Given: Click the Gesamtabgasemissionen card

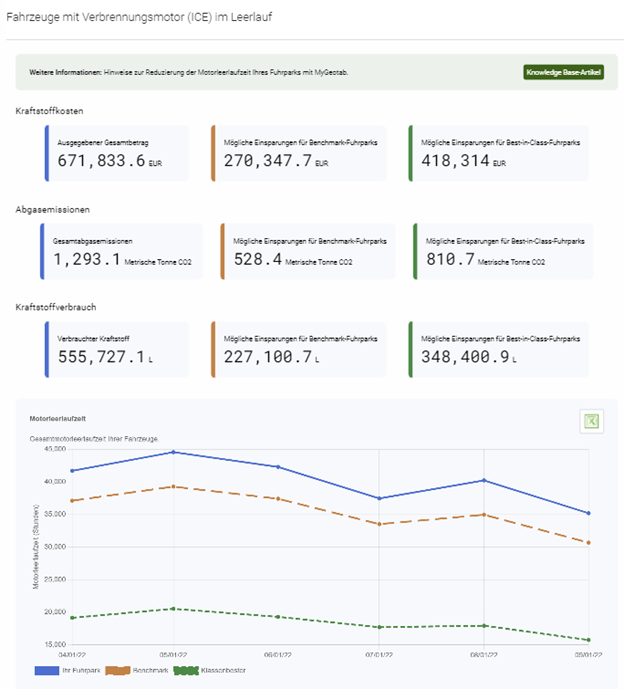Looking at the screenshot, I should click(124, 251).
